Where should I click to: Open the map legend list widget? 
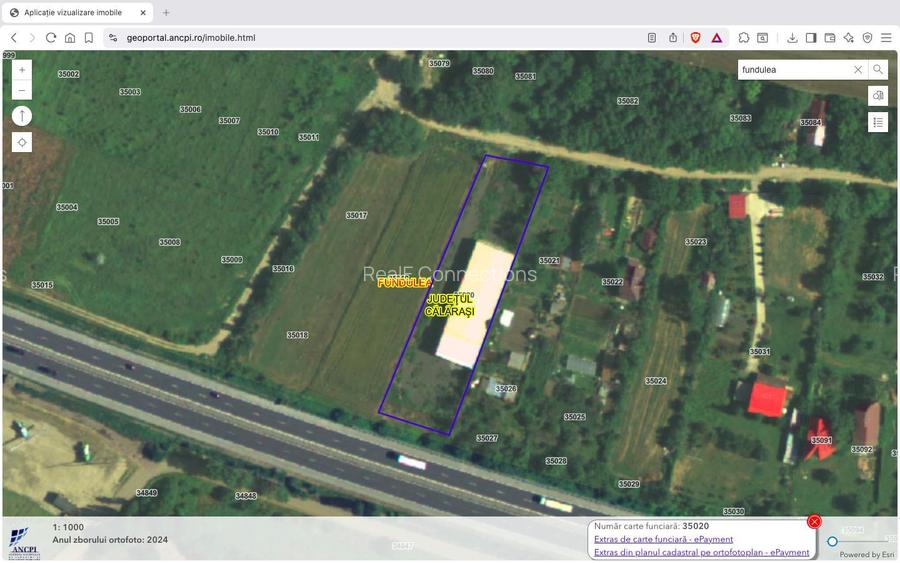878,122
